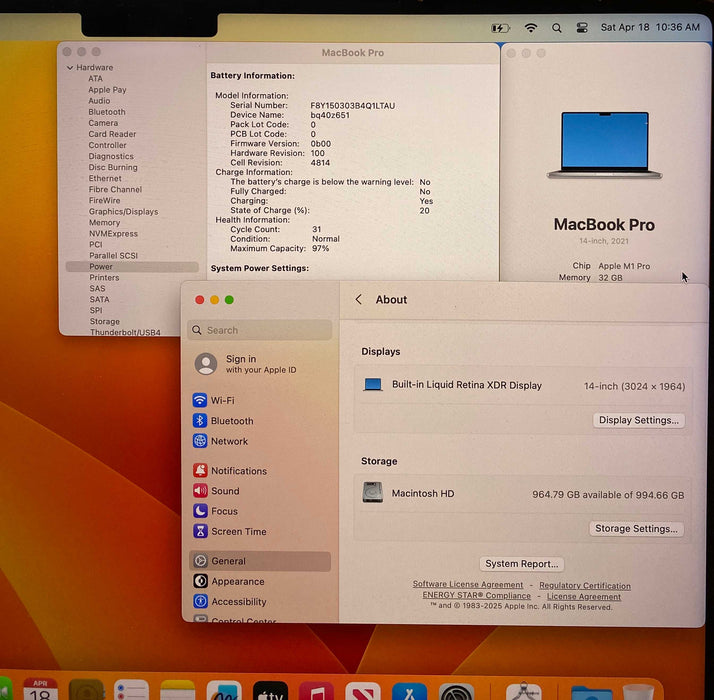
Task: Select FireWire in System Information sidebar
Action: pyautogui.click(x=105, y=200)
